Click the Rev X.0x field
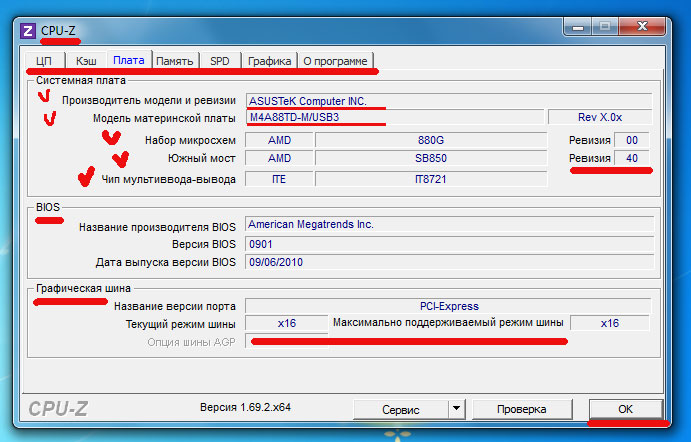The image size is (691, 442). click(600, 117)
